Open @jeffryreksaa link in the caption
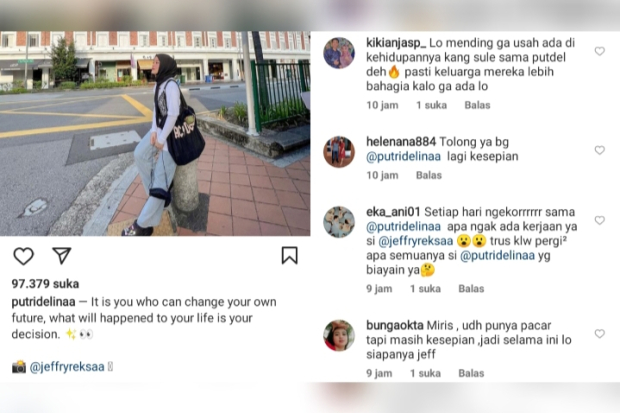 click(67, 367)
